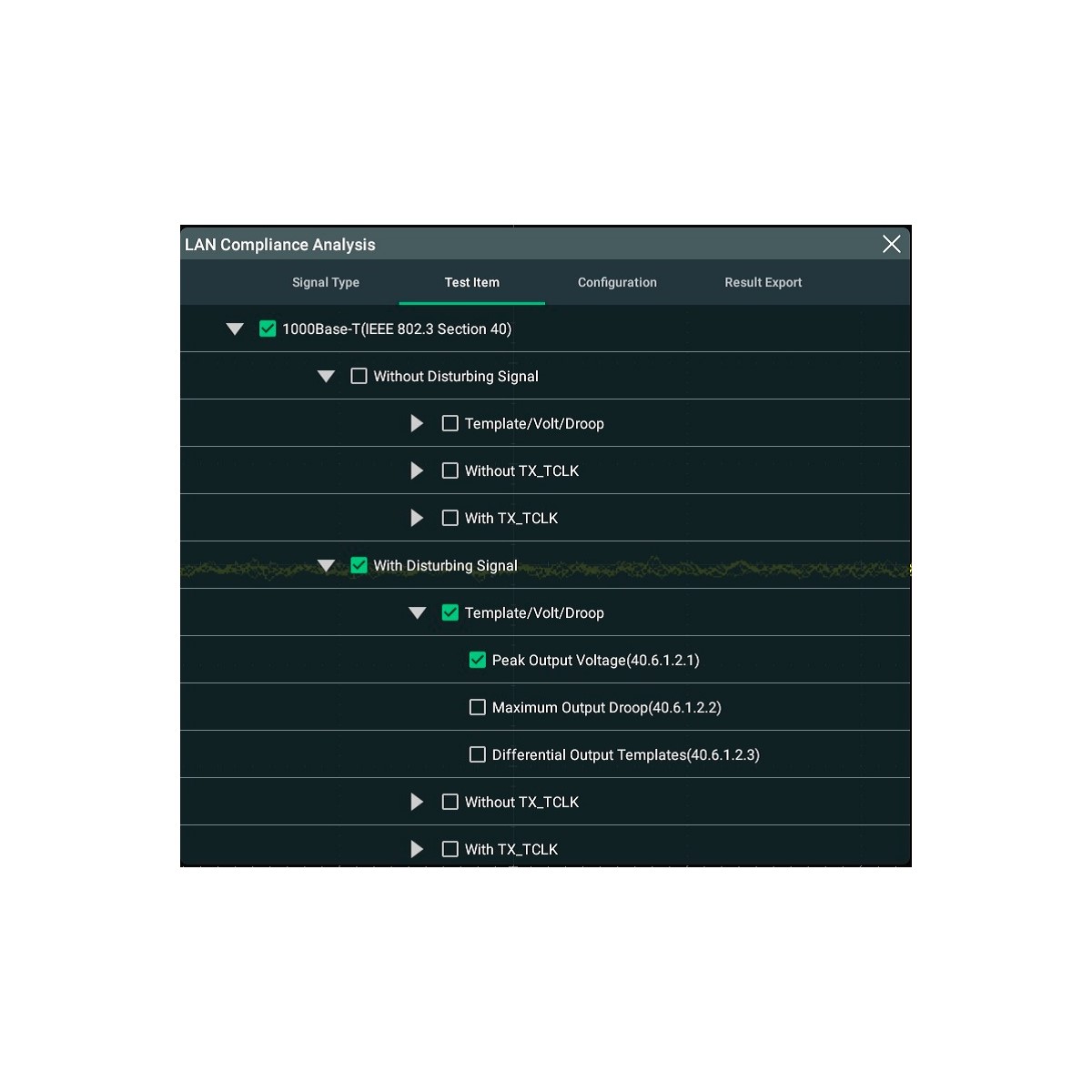Click the LAN Compliance Analysis title bar text
Image resolution: width=1092 pixels, height=1092 pixels.
tap(280, 245)
